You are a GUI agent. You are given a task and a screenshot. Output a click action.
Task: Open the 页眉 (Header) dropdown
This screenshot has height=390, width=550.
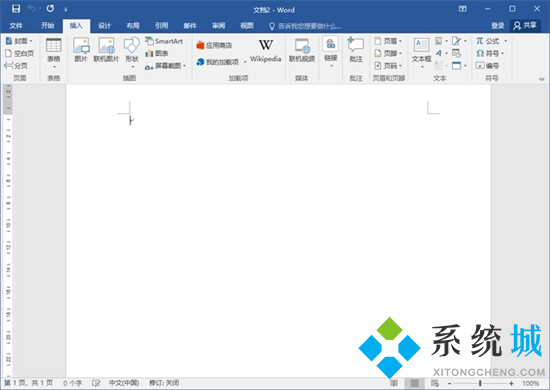pyautogui.click(x=388, y=41)
